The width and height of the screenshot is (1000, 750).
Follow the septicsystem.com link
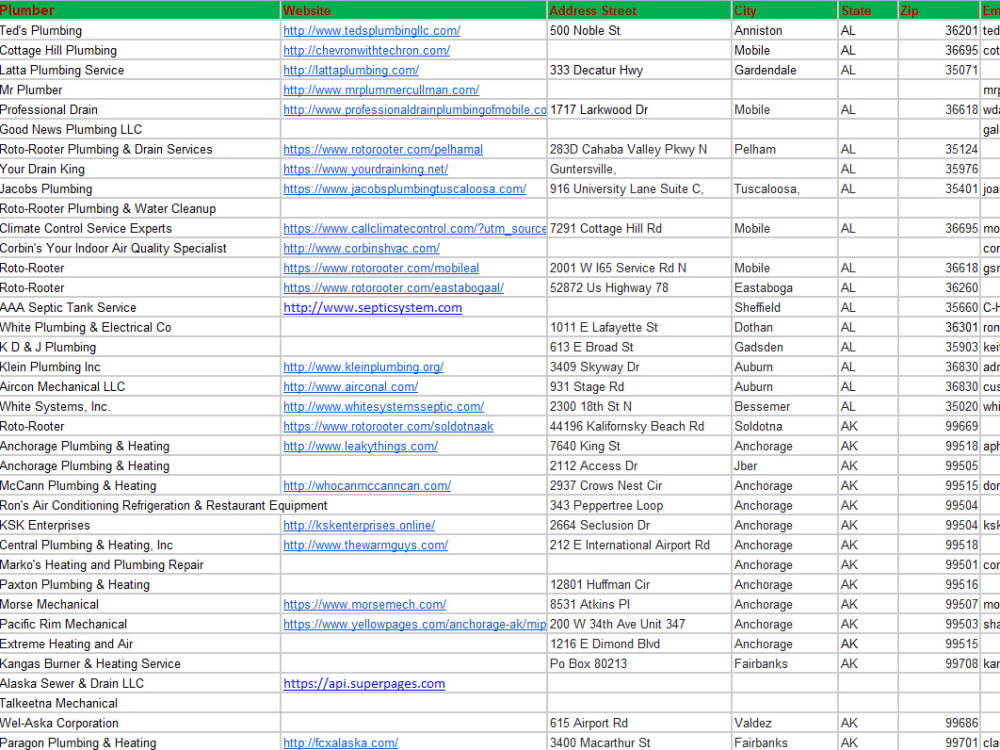[372, 307]
